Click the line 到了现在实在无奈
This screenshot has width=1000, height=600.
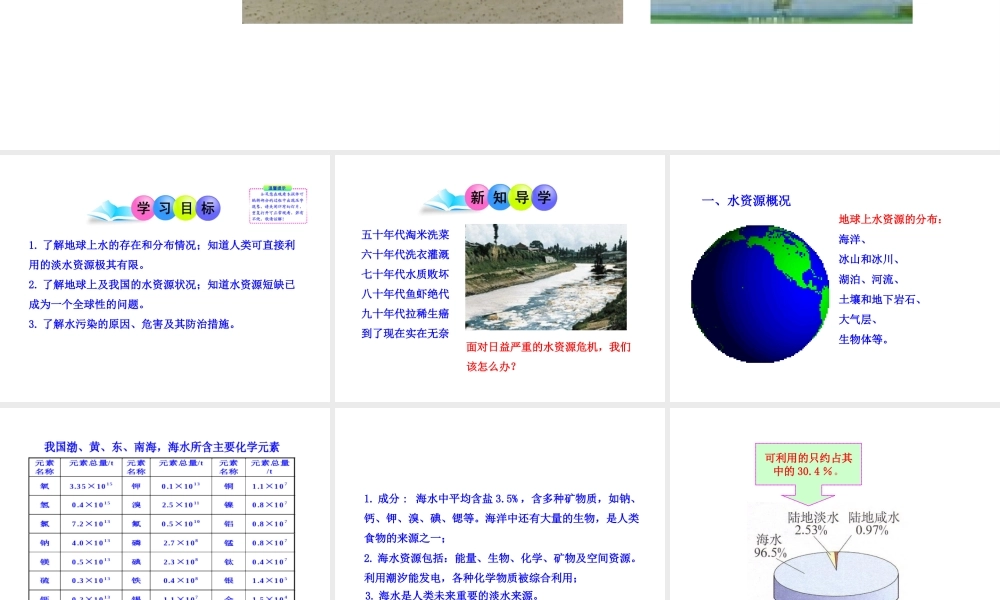[x=405, y=333]
